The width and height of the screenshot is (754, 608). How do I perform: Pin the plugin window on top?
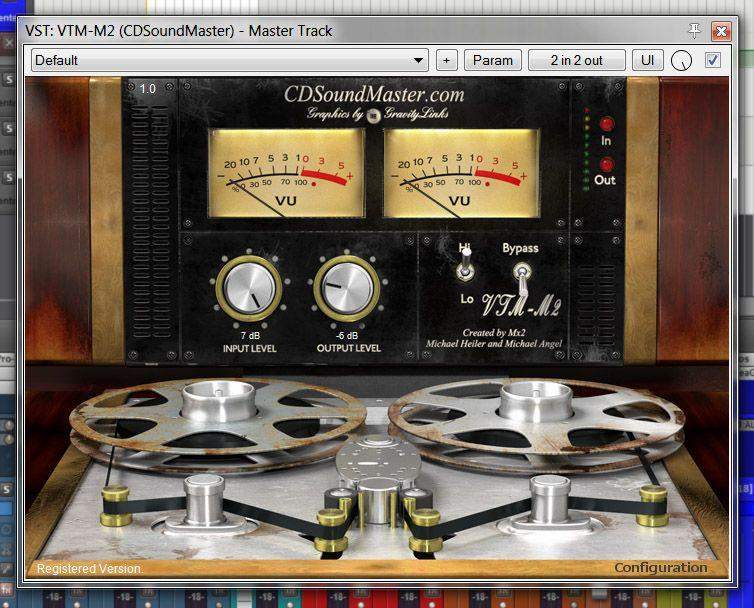(x=694, y=31)
